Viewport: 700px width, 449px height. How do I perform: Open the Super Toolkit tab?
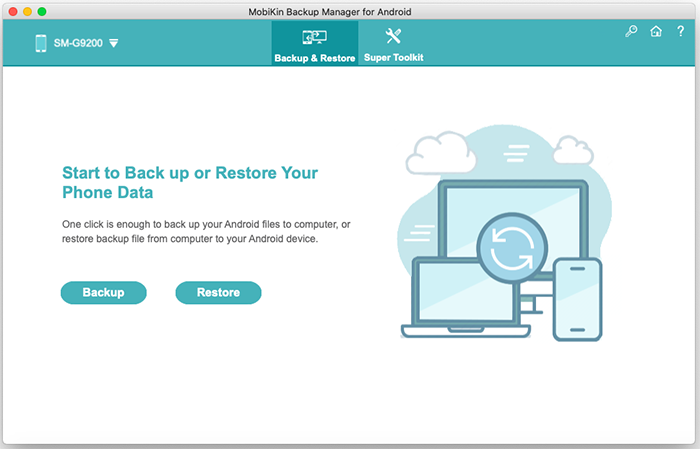[393, 43]
